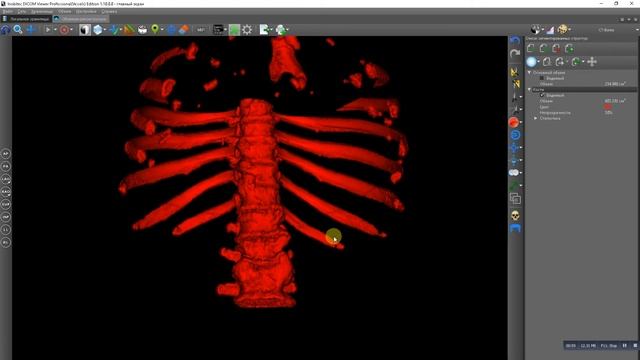The width and height of the screenshot is (640, 360).
Task: Click the blue circle tool in vertical toolbar
Action: coord(515,135)
